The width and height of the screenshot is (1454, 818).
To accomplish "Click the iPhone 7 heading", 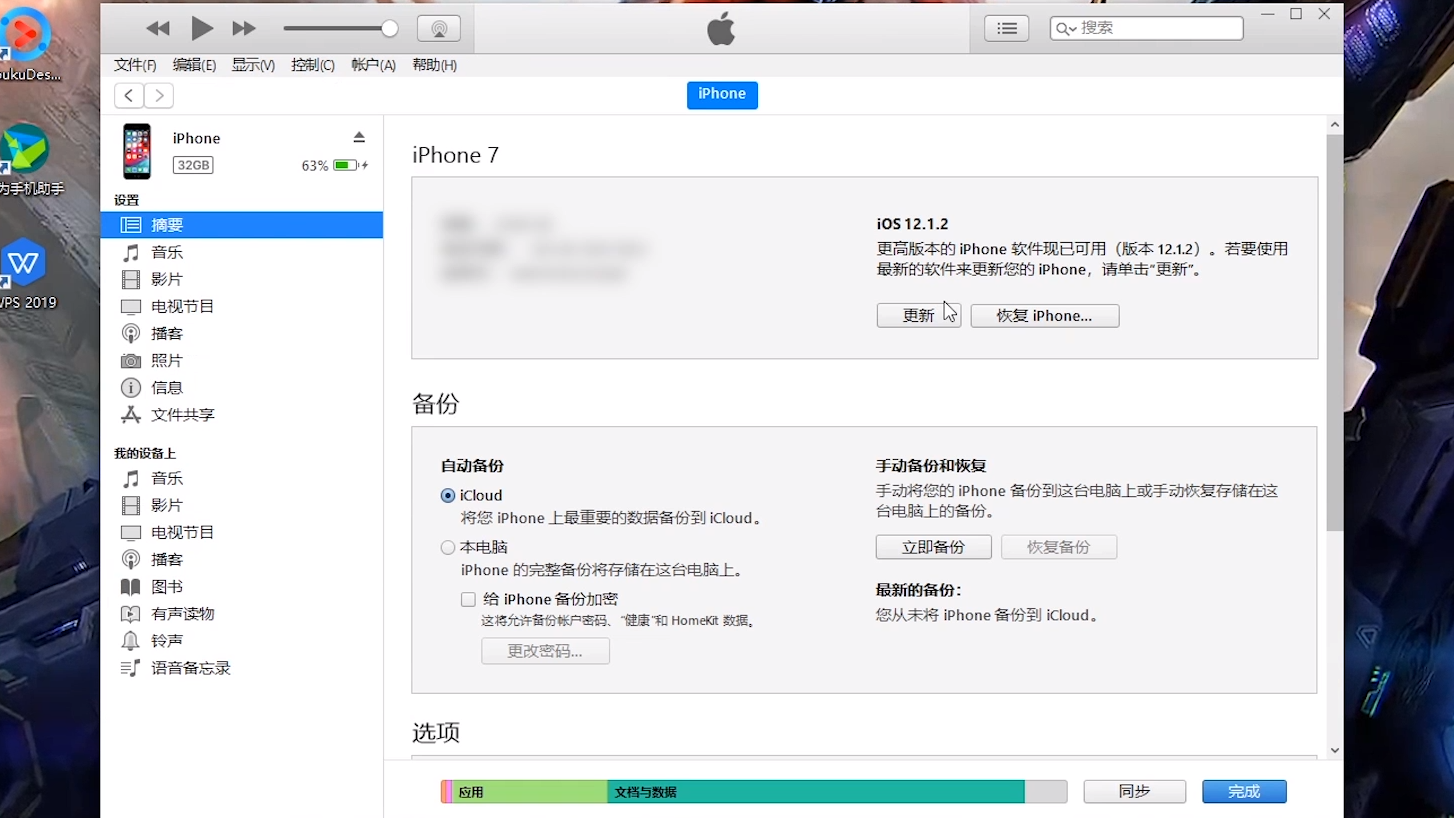I will pos(455,155).
